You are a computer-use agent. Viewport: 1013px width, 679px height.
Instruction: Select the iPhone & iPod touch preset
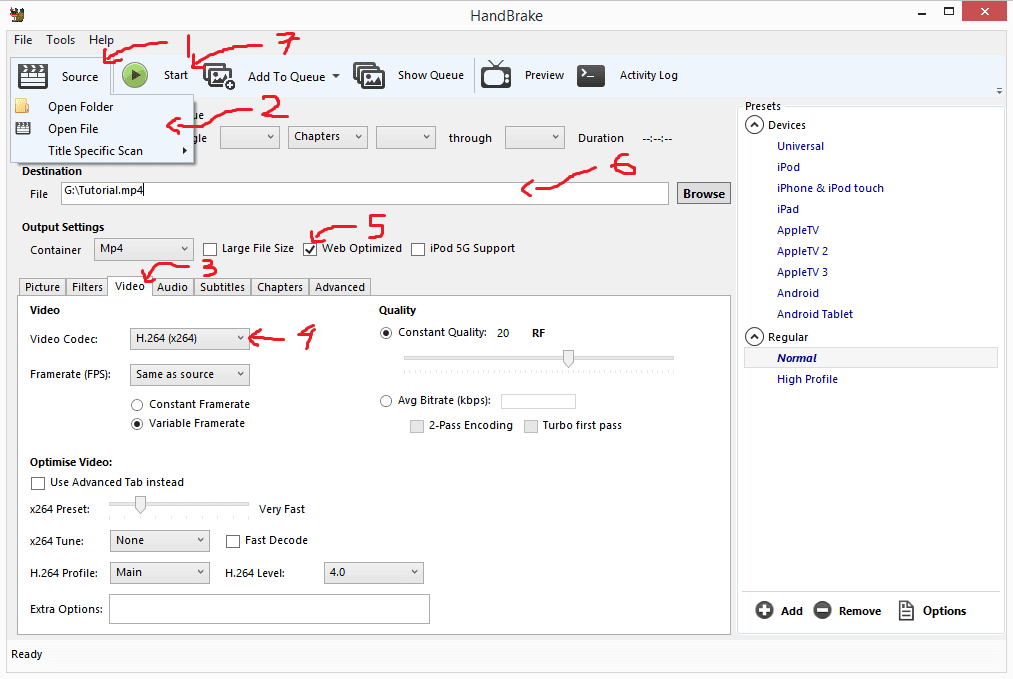(x=830, y=188)
